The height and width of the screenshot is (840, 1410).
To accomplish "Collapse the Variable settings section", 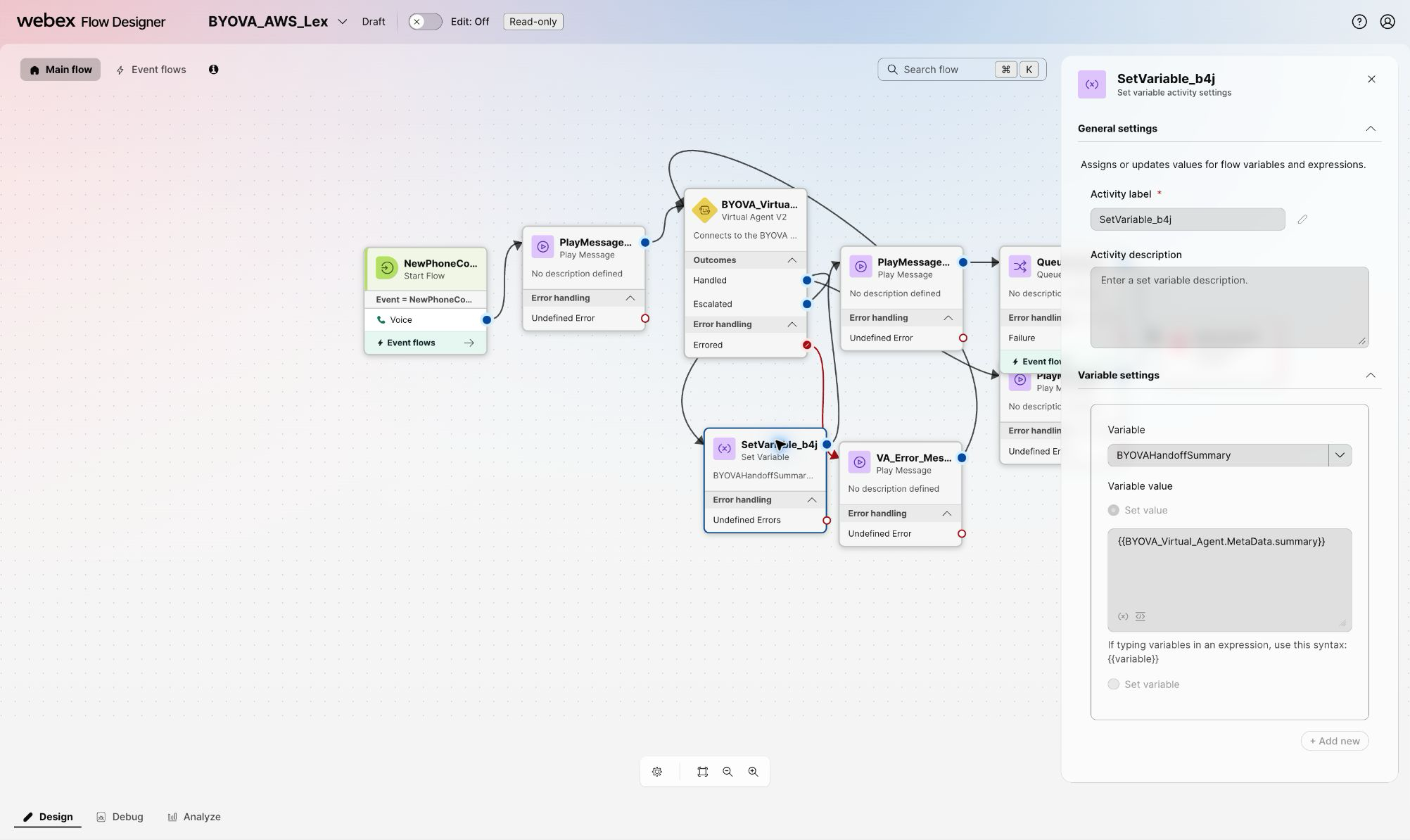I will 1371,376.
